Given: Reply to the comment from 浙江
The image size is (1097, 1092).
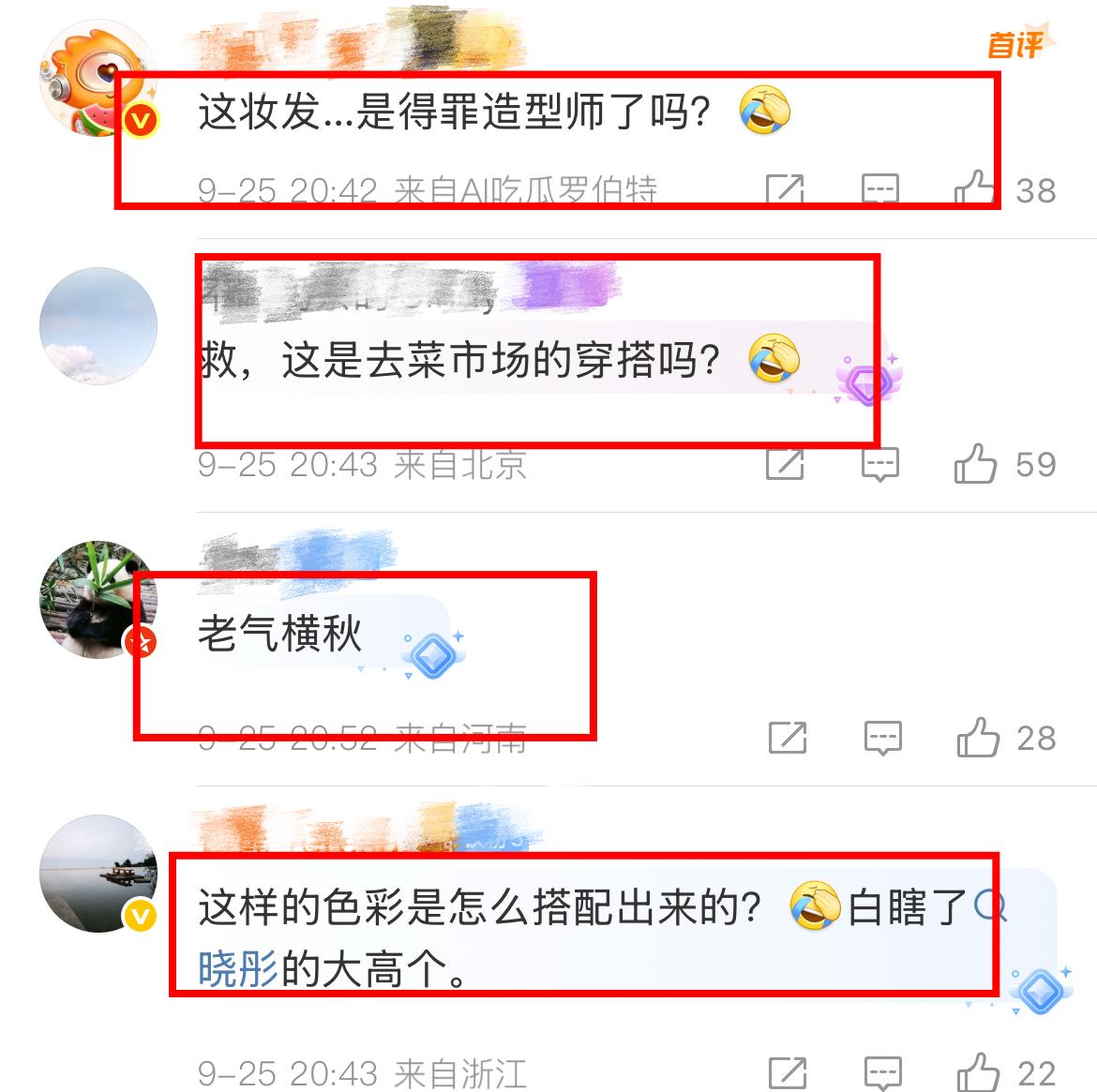Looking at the screenshot, I should coord(883,1074).
